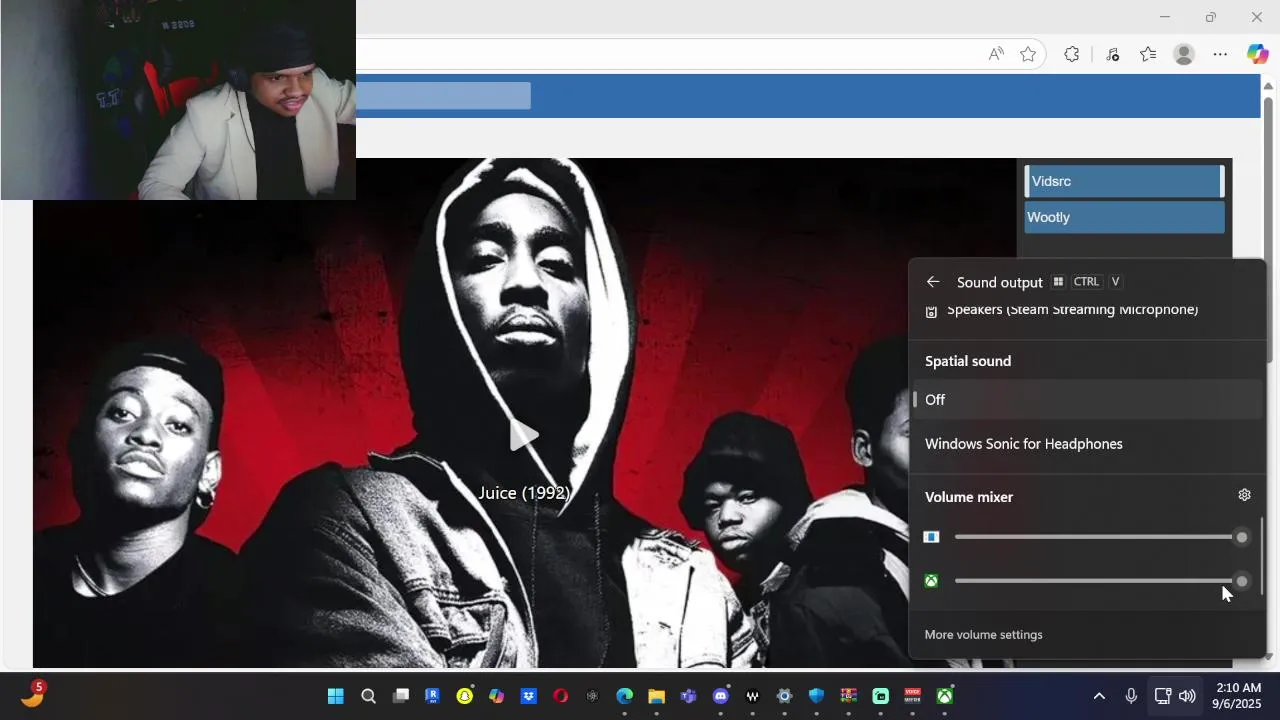Add this page to favorites star

1028,54
